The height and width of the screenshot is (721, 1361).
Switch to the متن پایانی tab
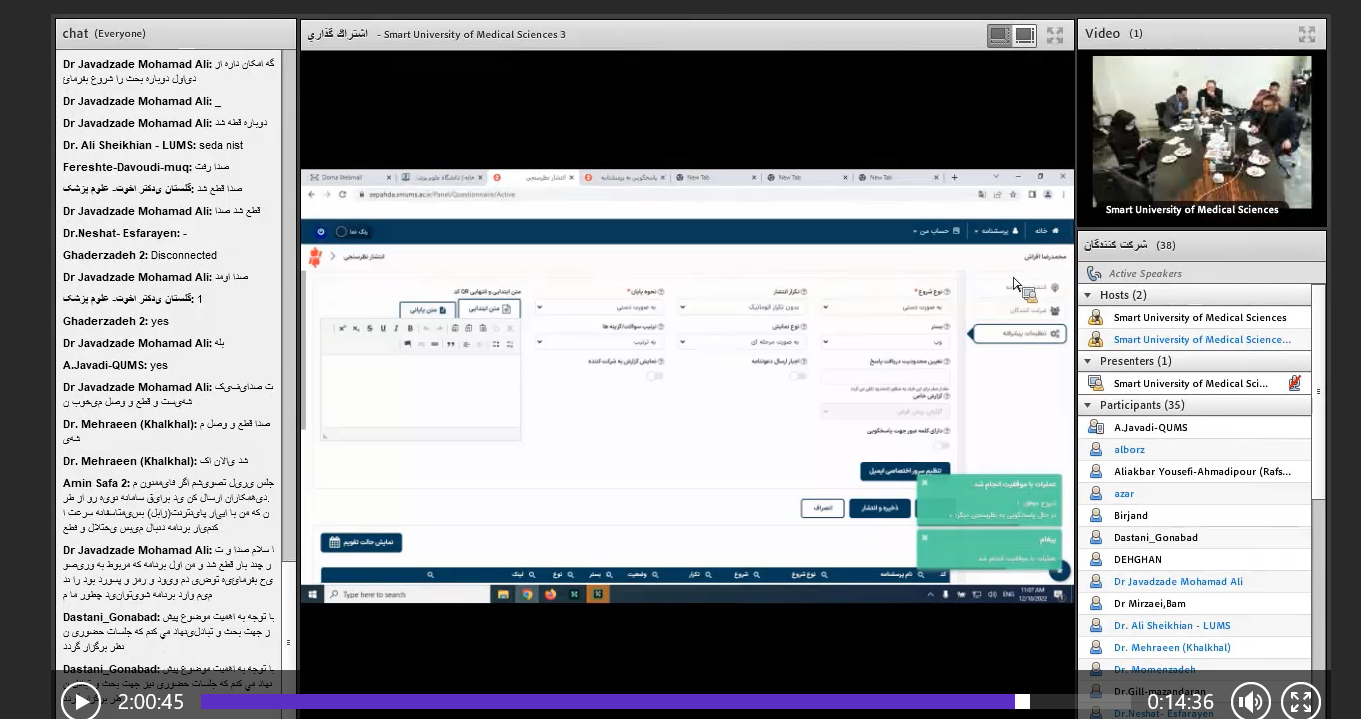click(x=429, y=309)
